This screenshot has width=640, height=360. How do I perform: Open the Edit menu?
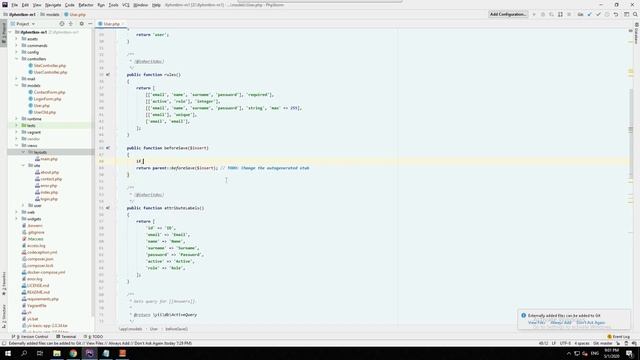coord(25,5)
